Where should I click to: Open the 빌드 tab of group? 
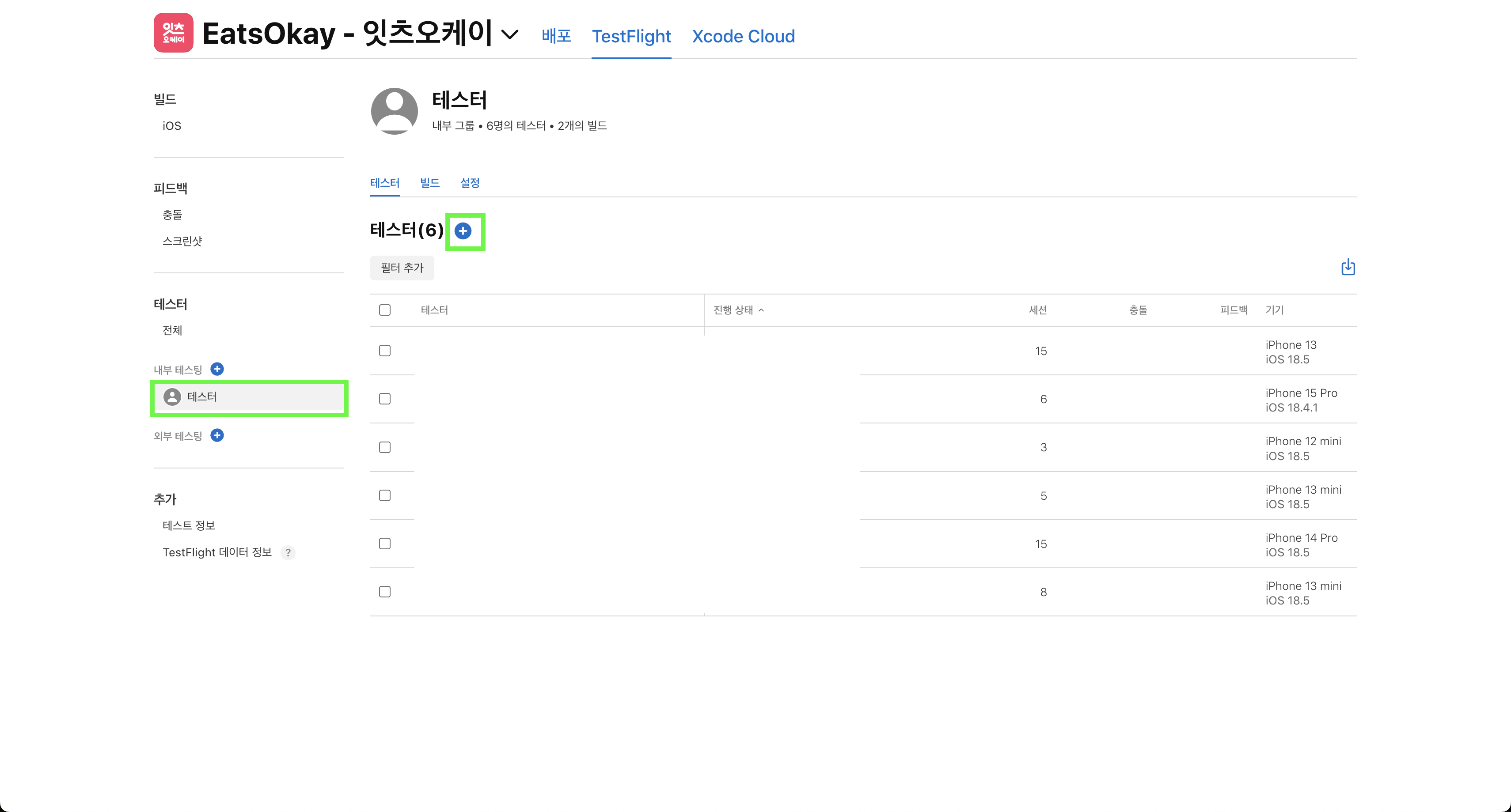tap(429, 183)
